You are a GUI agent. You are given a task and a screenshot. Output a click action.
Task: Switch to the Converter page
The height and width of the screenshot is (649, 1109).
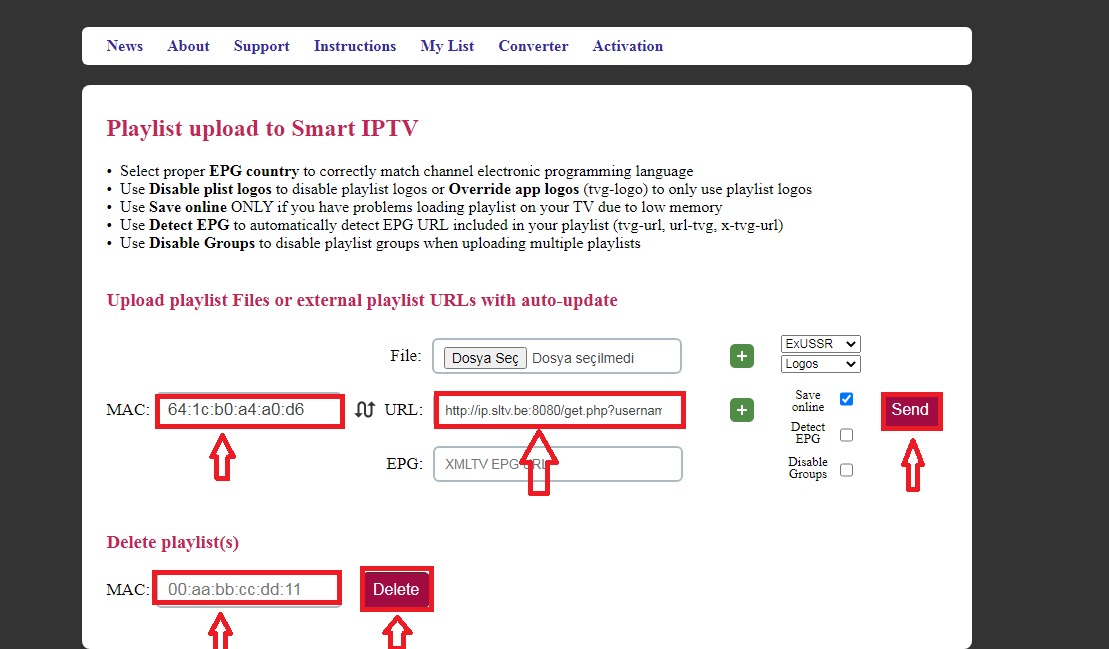(533, 46)
